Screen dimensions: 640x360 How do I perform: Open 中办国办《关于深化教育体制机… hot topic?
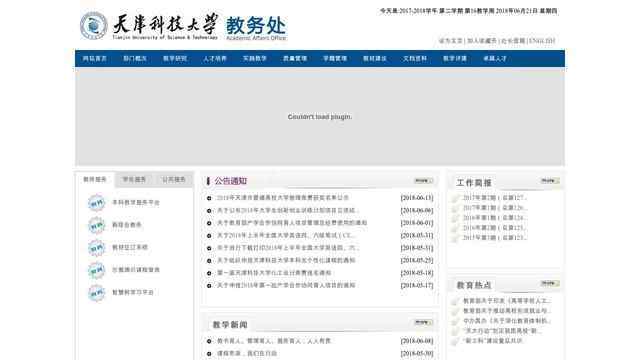pos(507,321)
